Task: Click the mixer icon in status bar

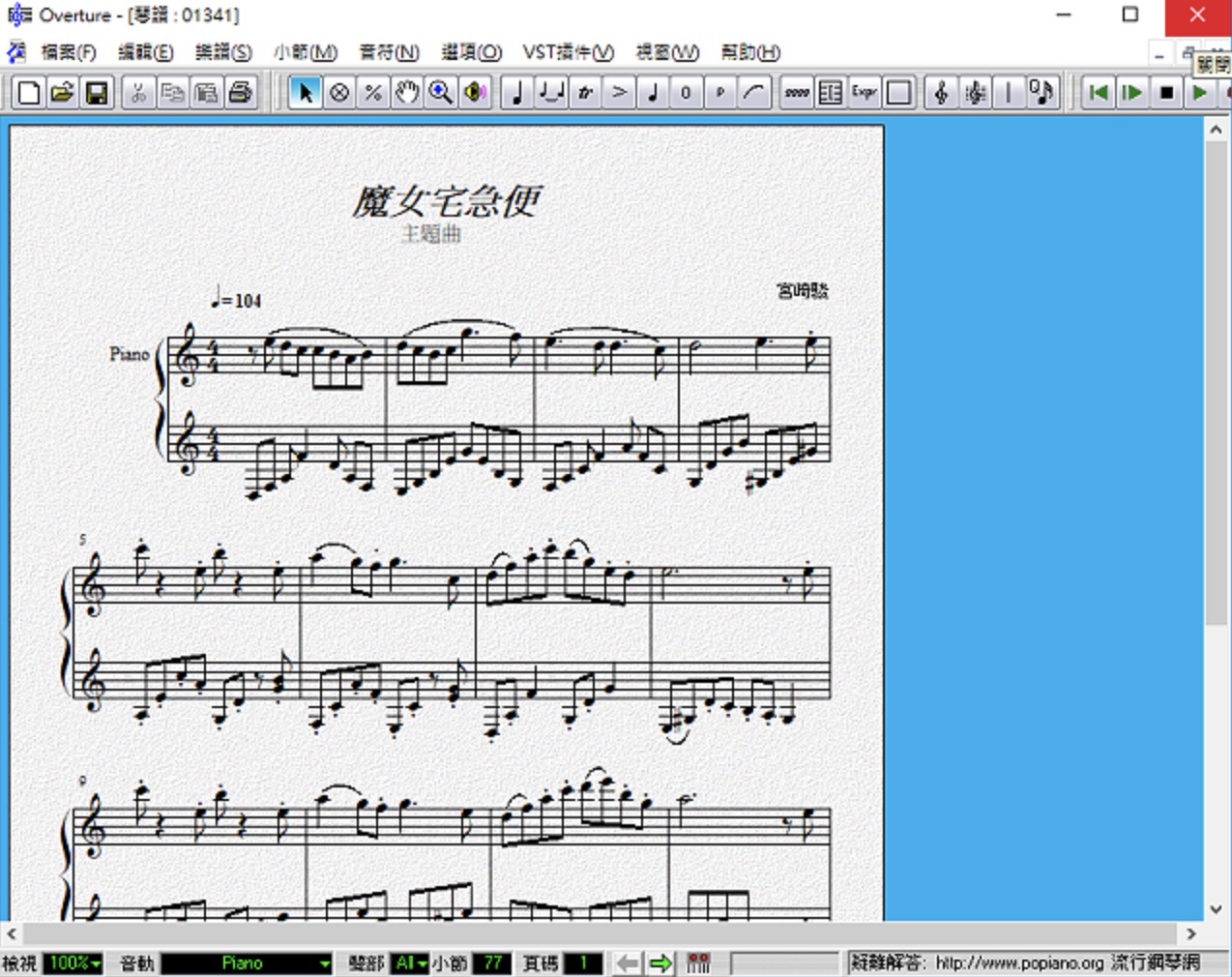Action: (698, 963)
